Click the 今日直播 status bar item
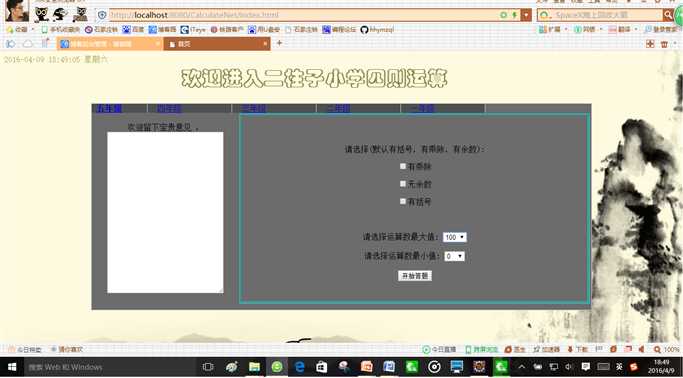 pyautogui.click(x=439, y=349)
